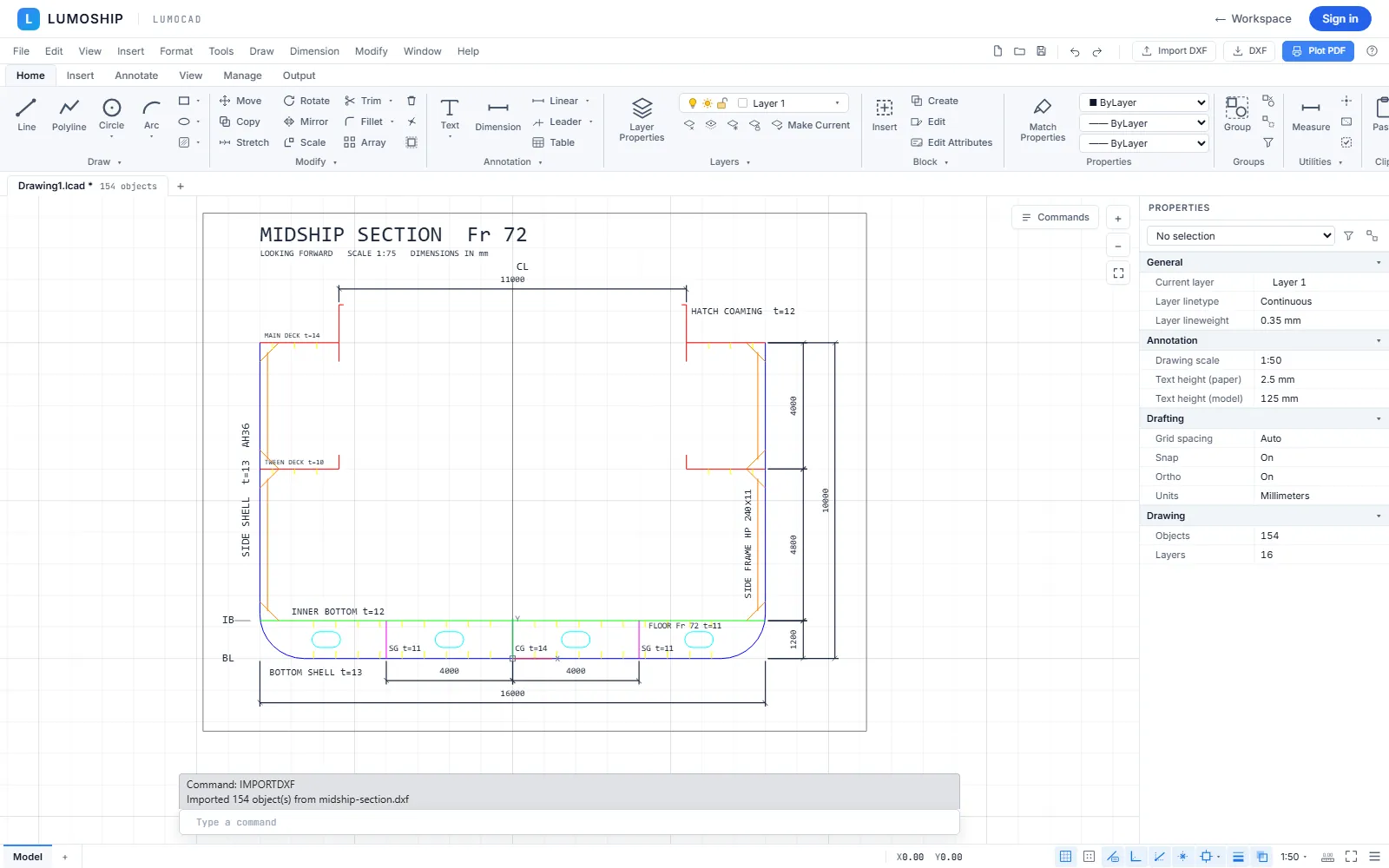Viewport: 1389px width, 868px height.
Task: Open the Measure utility
Action: click(1311, 115)
